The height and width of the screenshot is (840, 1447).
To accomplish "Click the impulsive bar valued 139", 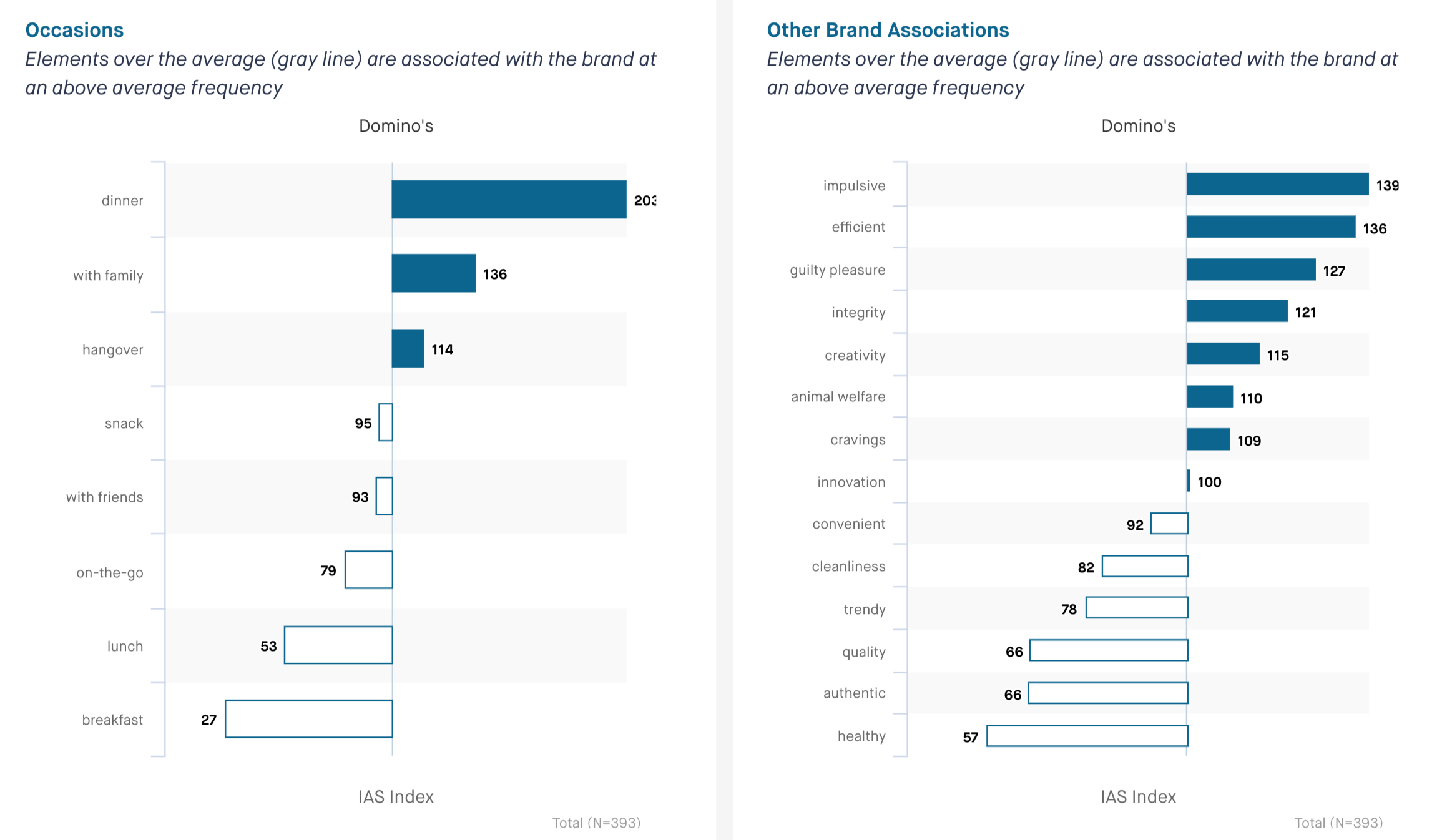I will coord(1277,184).
